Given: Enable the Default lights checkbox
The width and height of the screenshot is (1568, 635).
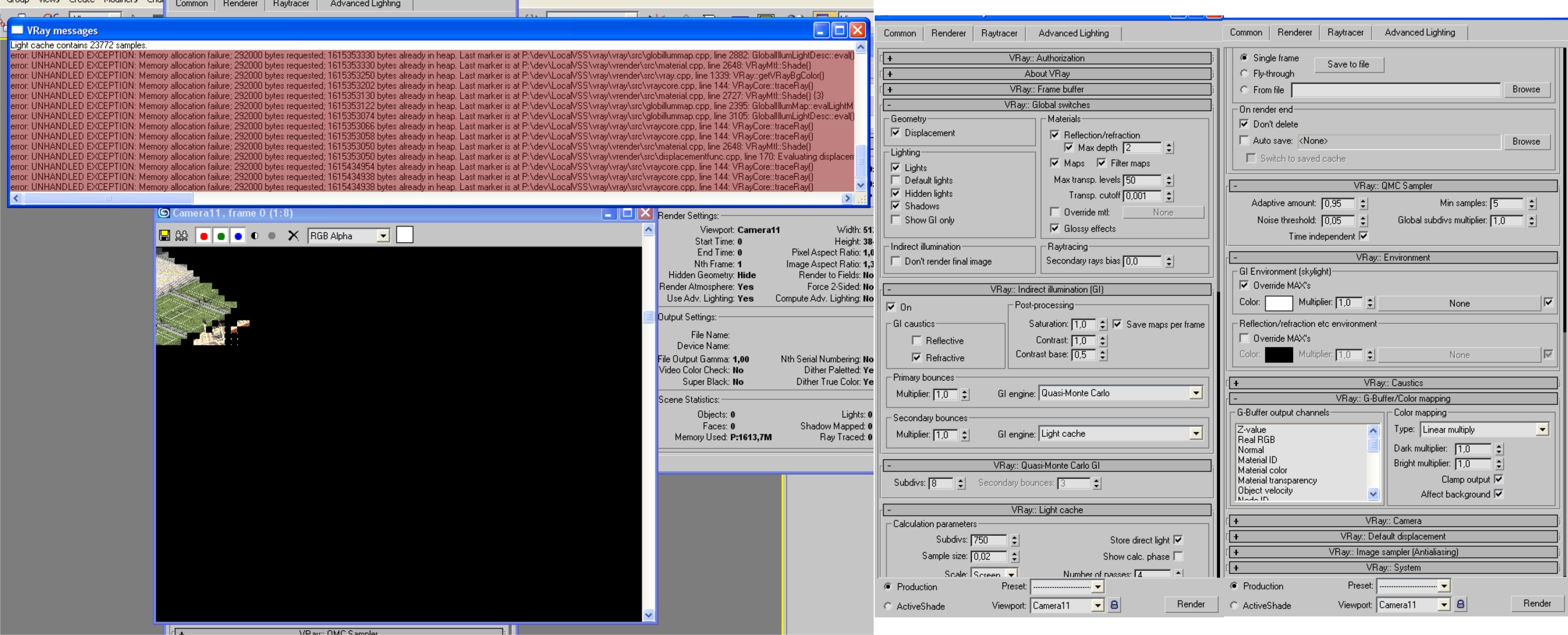Looking at the screenshot, I should [x=895, y=180].
